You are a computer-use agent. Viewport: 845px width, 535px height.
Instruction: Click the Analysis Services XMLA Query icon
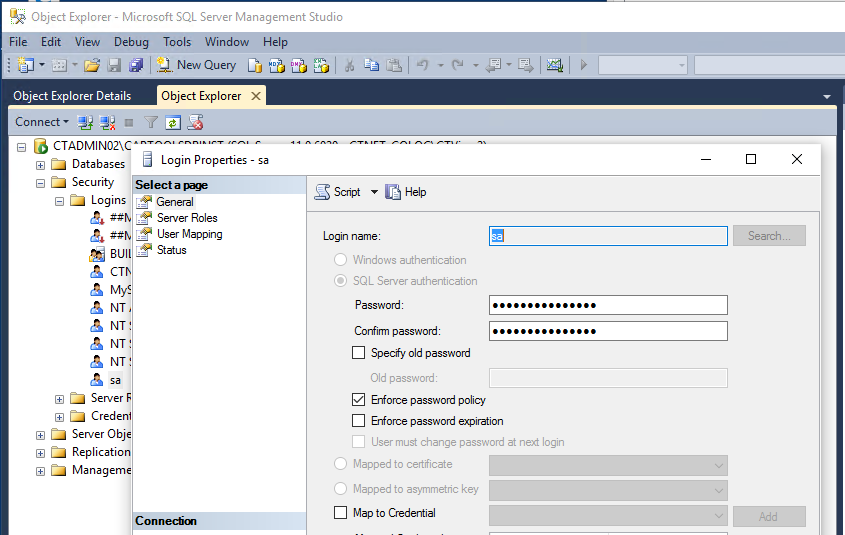coord(321,65)
